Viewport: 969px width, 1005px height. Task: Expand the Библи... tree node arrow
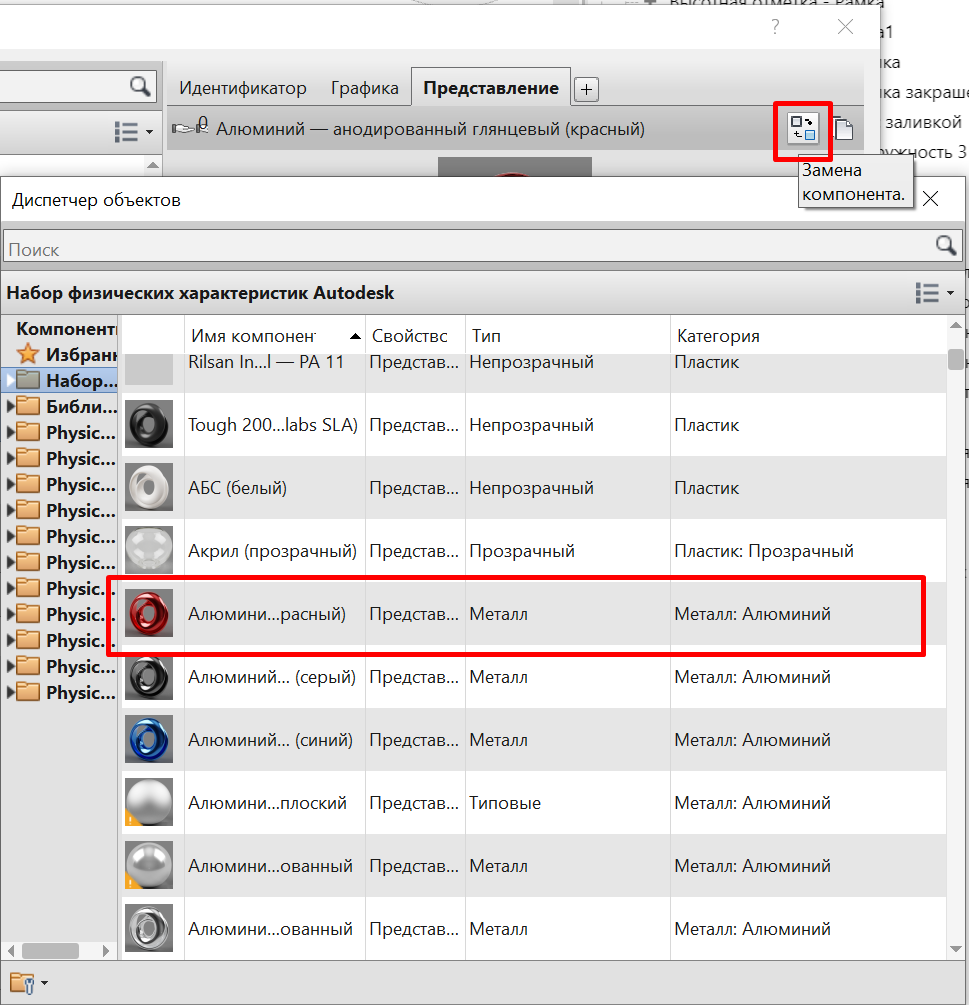10,406
